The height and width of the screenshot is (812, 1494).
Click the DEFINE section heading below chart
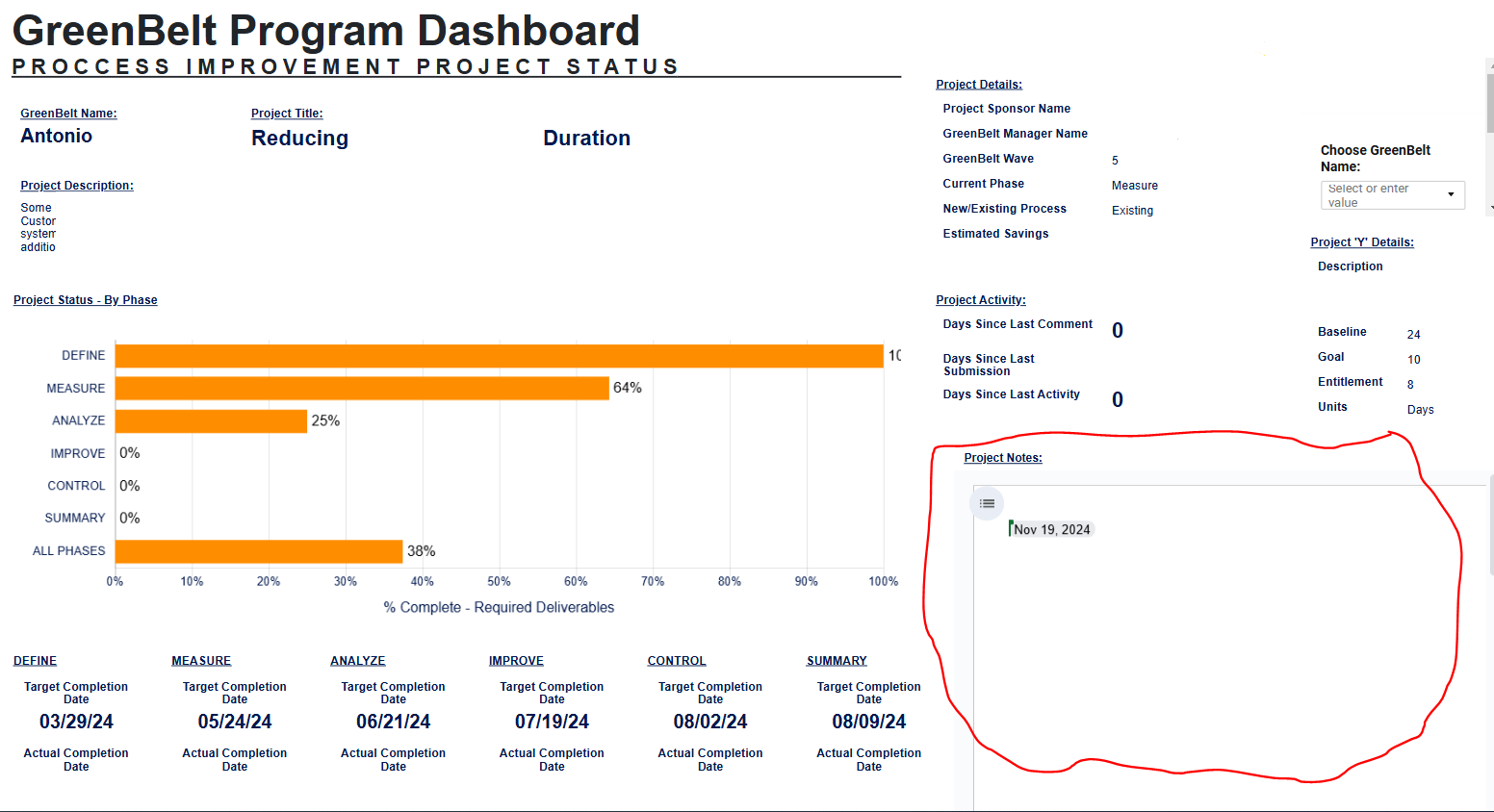click(35, 661)
